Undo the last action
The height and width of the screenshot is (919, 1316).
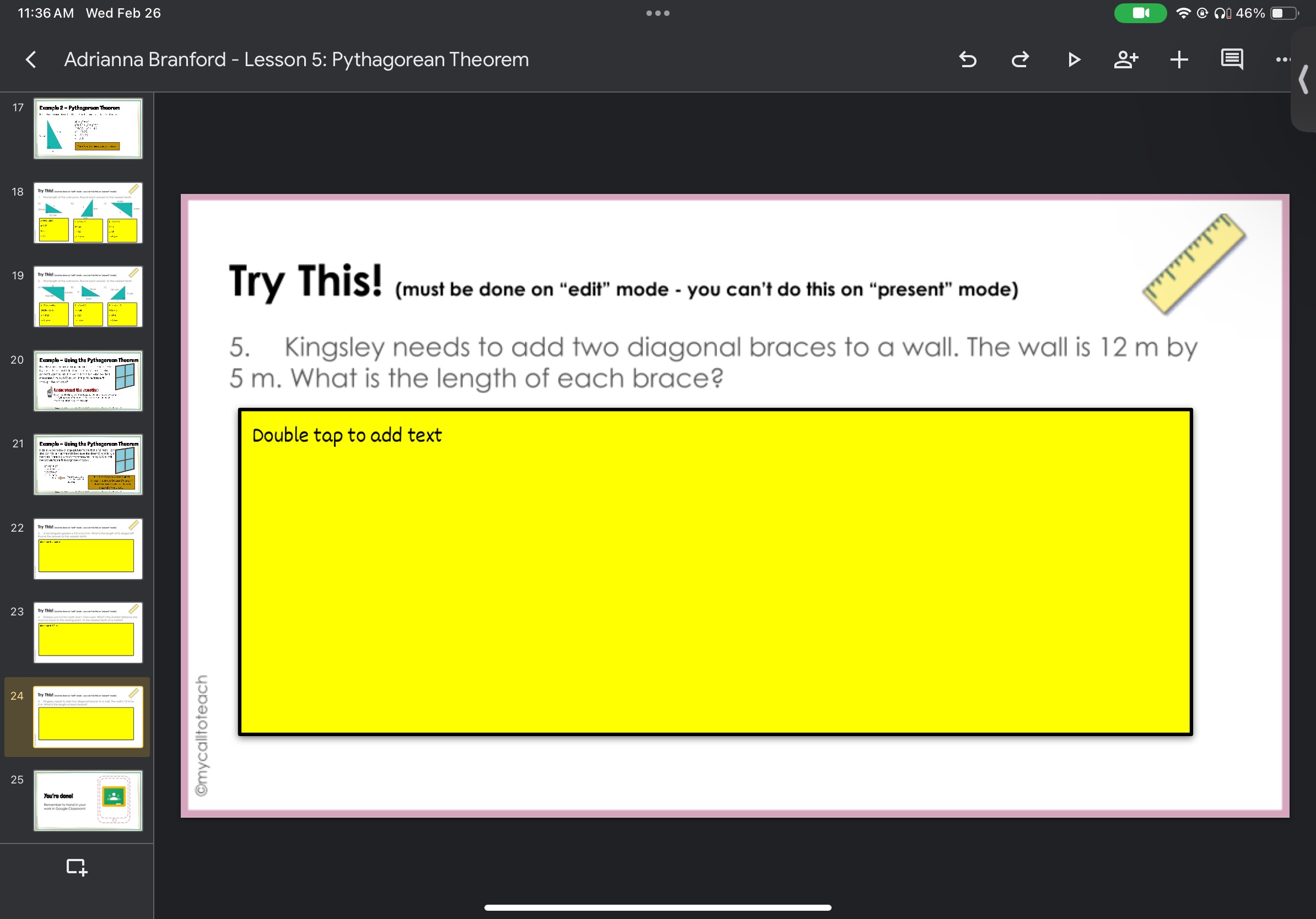[968, 60]
